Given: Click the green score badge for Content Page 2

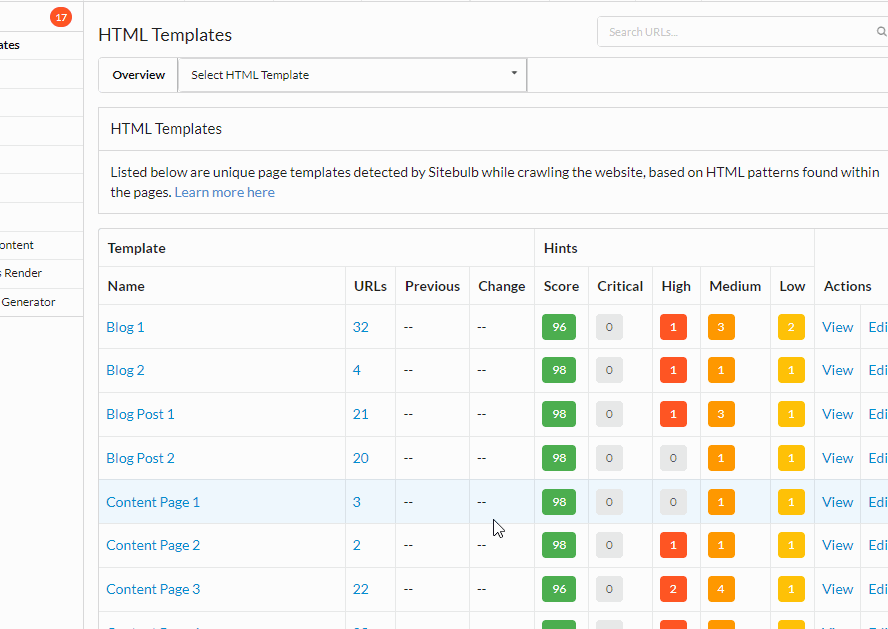Looking at the screenshot, I should click(559, 545).
